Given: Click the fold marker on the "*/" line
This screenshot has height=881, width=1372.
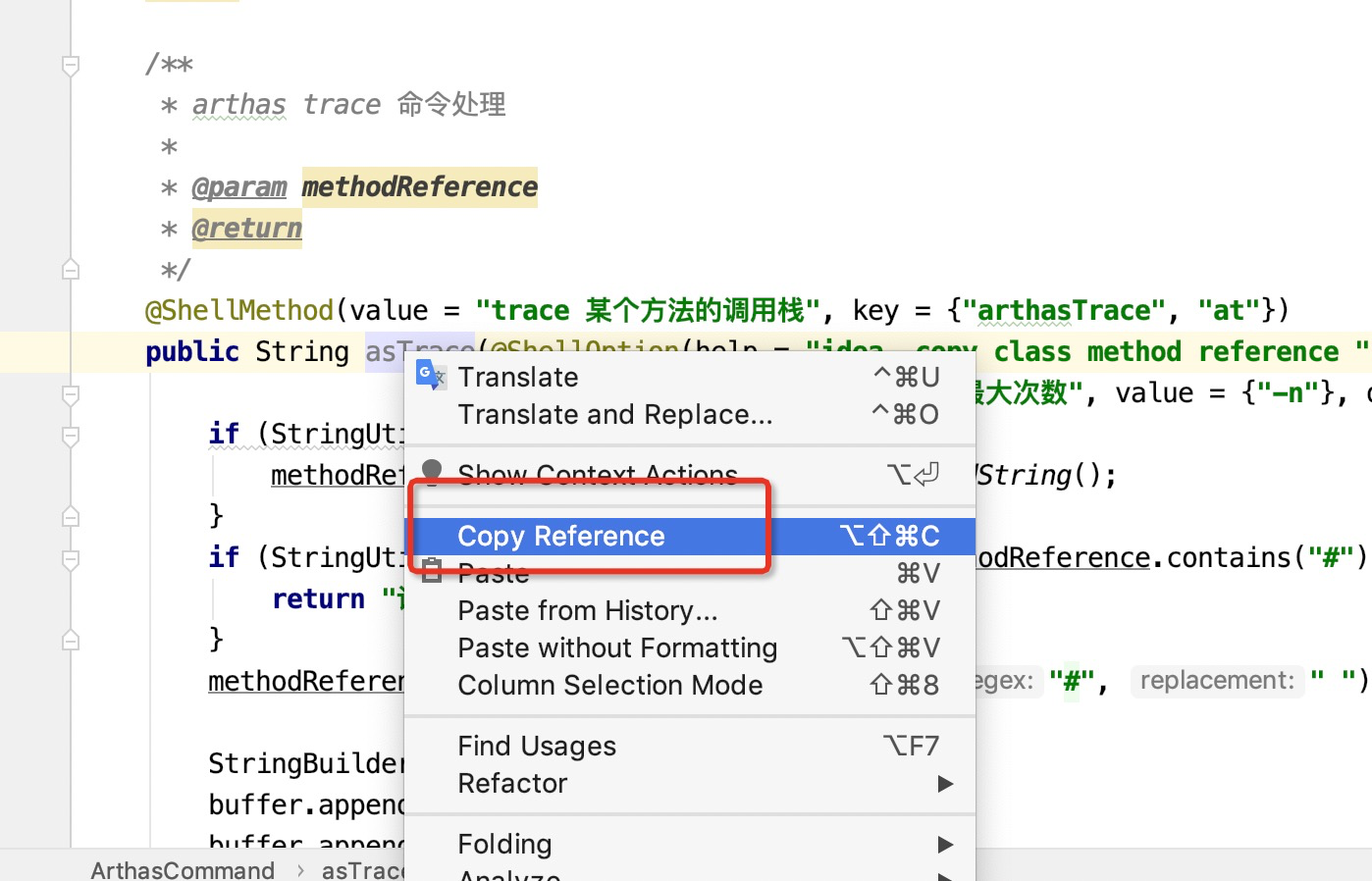Looking at the screenshot, I should click(x=71, y=269).
